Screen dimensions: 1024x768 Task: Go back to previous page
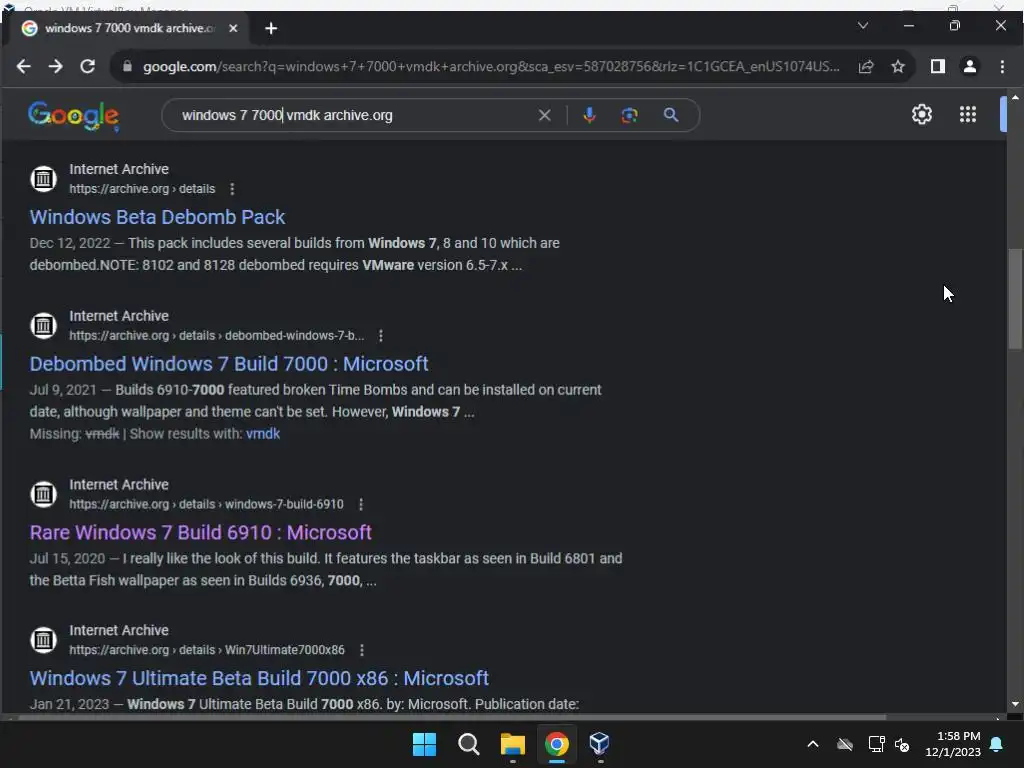click(x=24, y=67)
